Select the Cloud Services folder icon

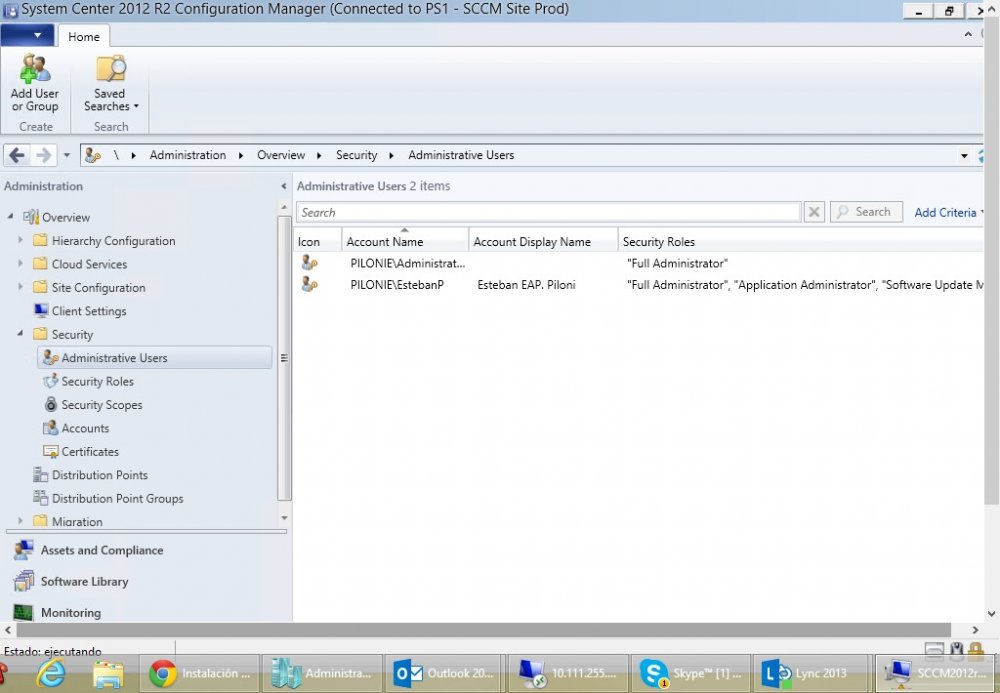(x=40, y=264)
